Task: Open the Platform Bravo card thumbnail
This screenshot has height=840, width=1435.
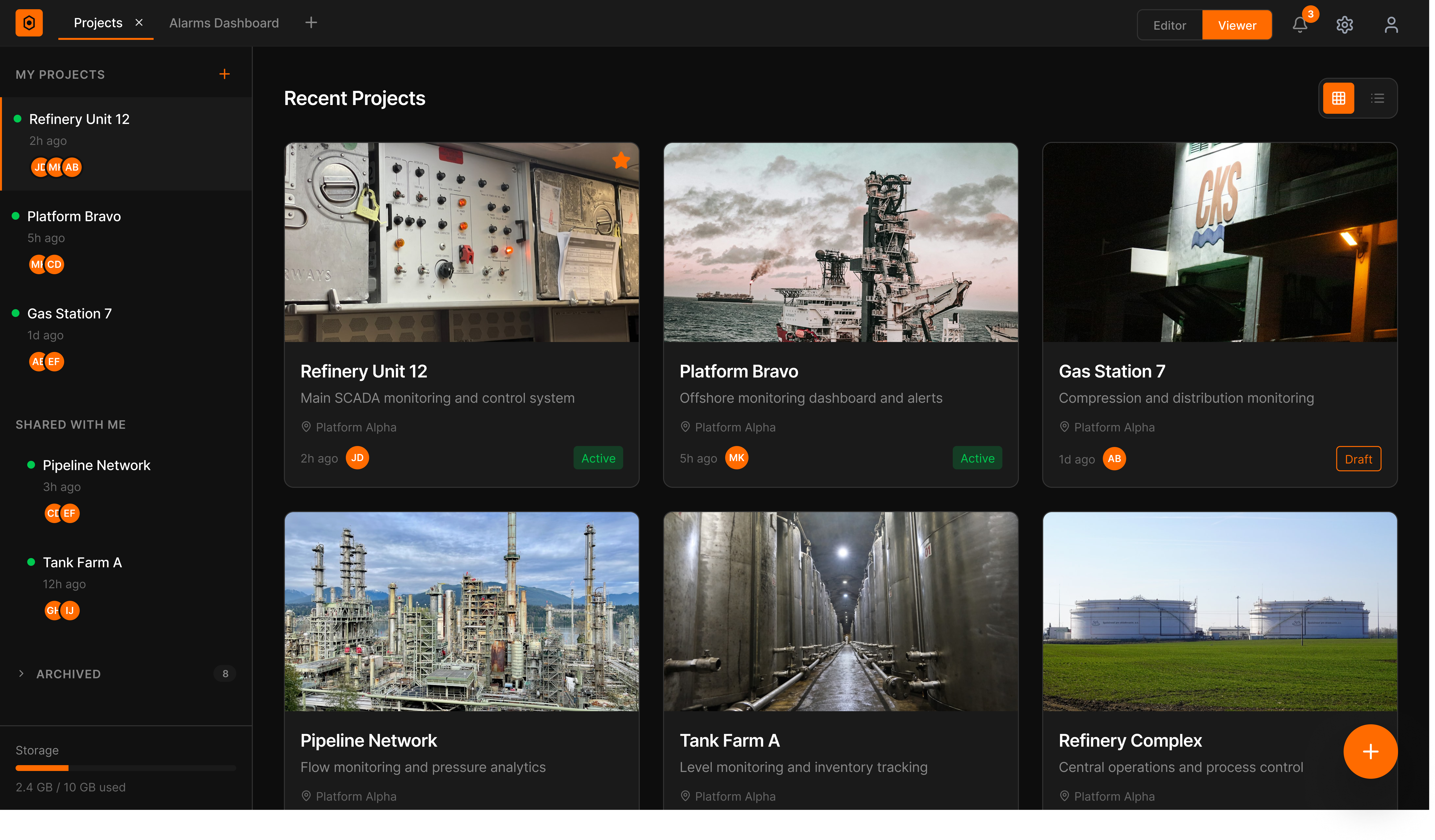Action: tap(840, 243)
